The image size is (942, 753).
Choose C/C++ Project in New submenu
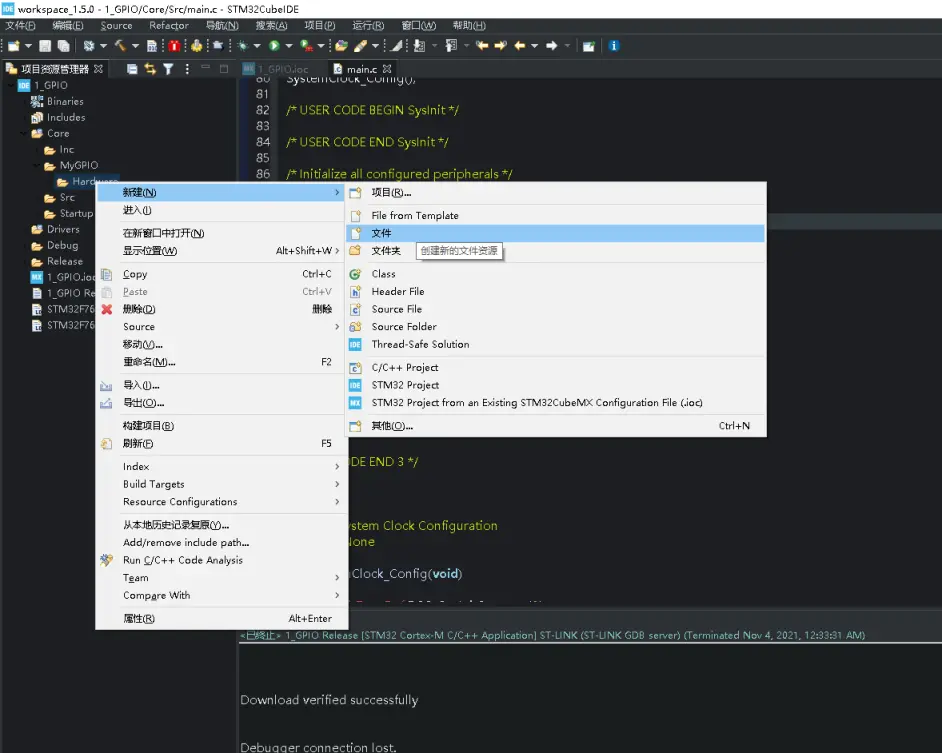coord(556,367)
